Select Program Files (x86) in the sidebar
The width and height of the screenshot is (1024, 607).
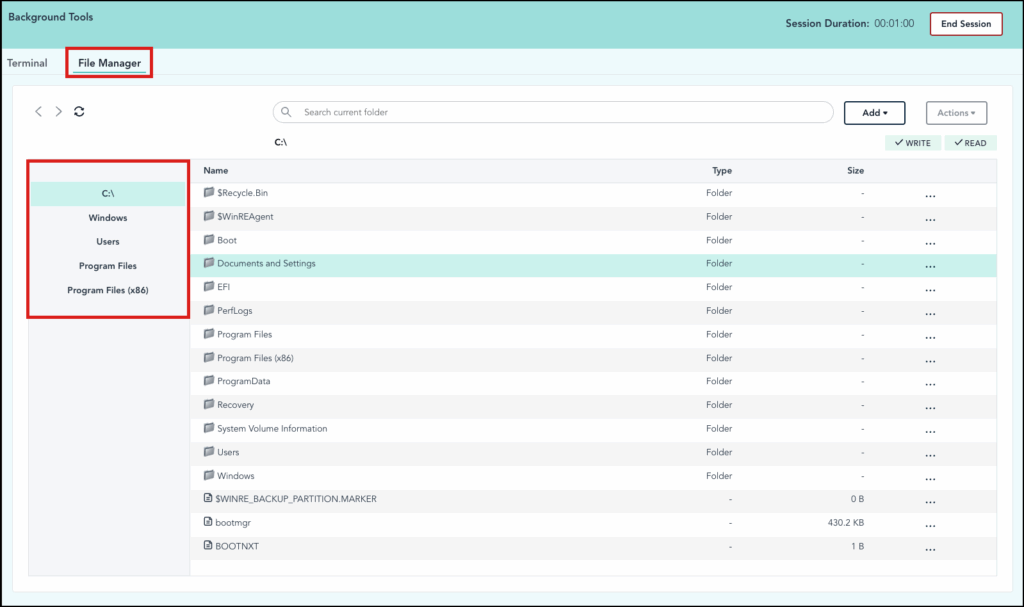(108, 290)
